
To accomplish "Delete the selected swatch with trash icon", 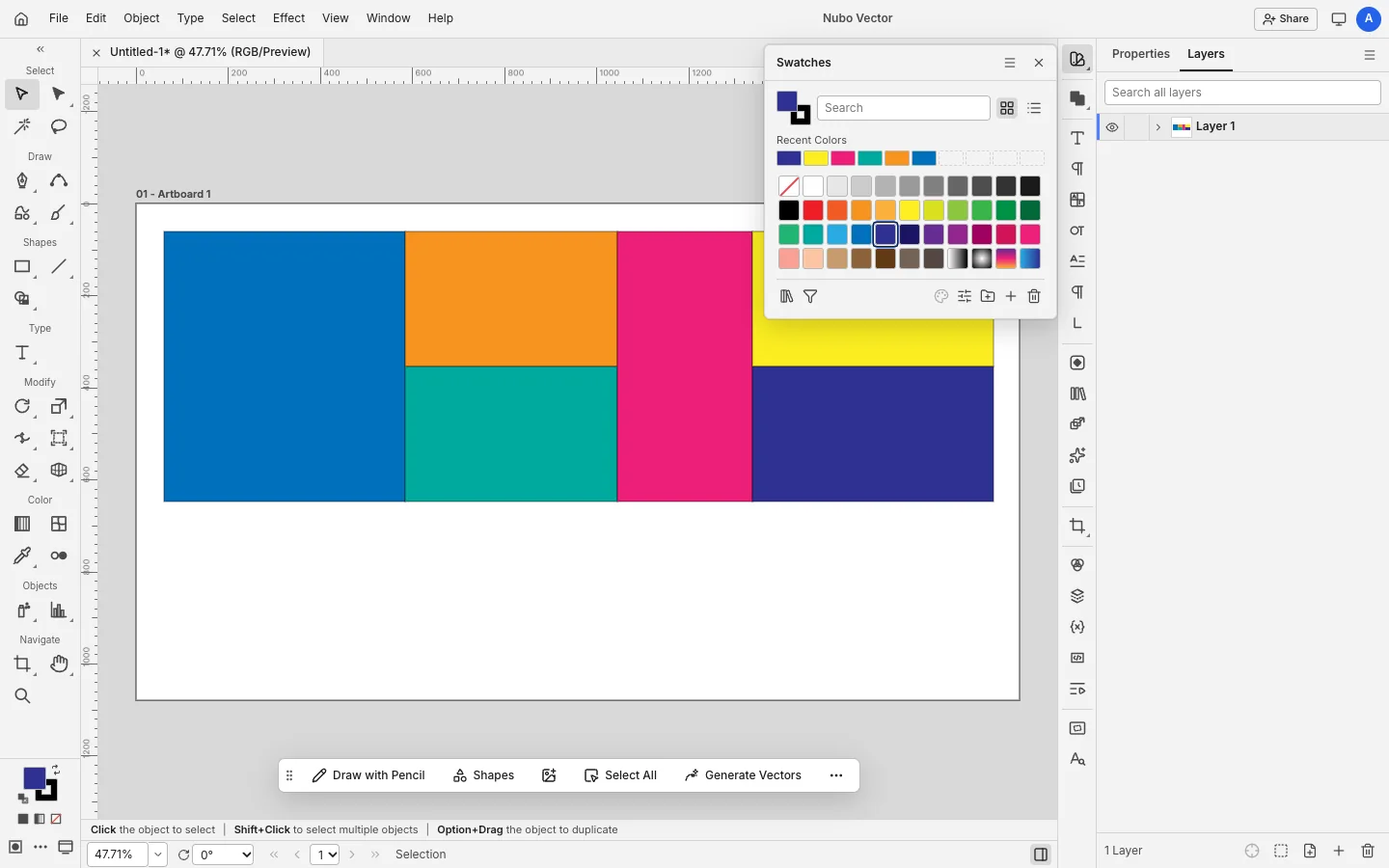I will (1034, 296).
